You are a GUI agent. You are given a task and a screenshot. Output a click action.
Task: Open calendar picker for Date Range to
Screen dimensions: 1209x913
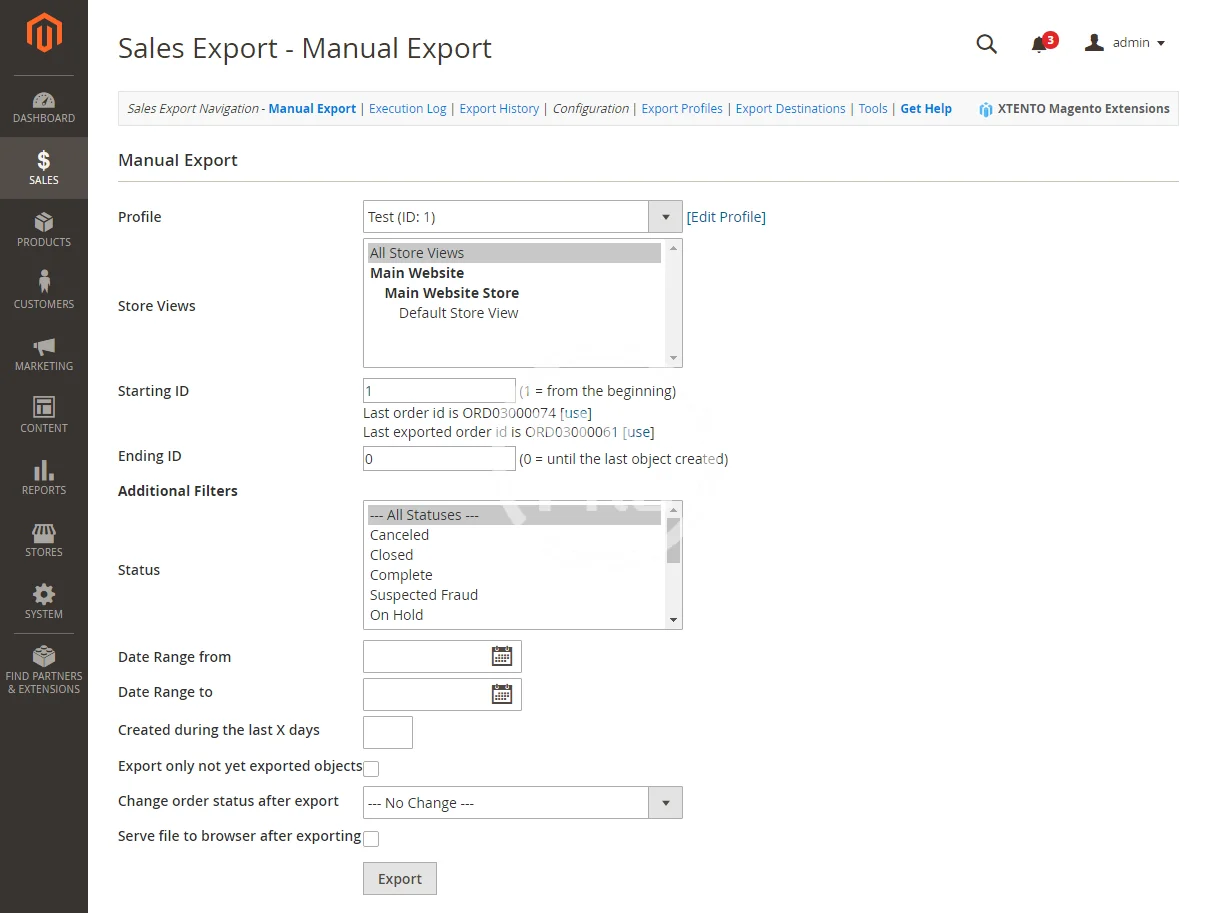pyautogui.click(x=502, y=694)
